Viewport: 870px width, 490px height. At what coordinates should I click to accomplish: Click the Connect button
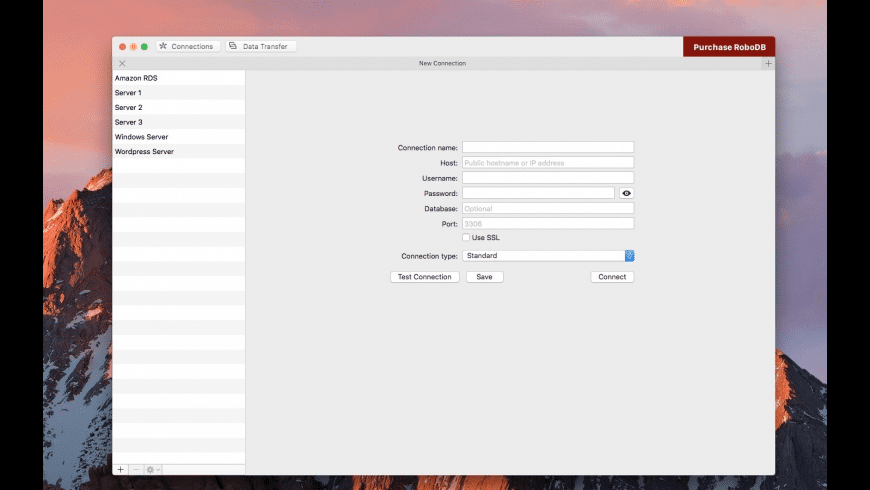coord(612,277)
